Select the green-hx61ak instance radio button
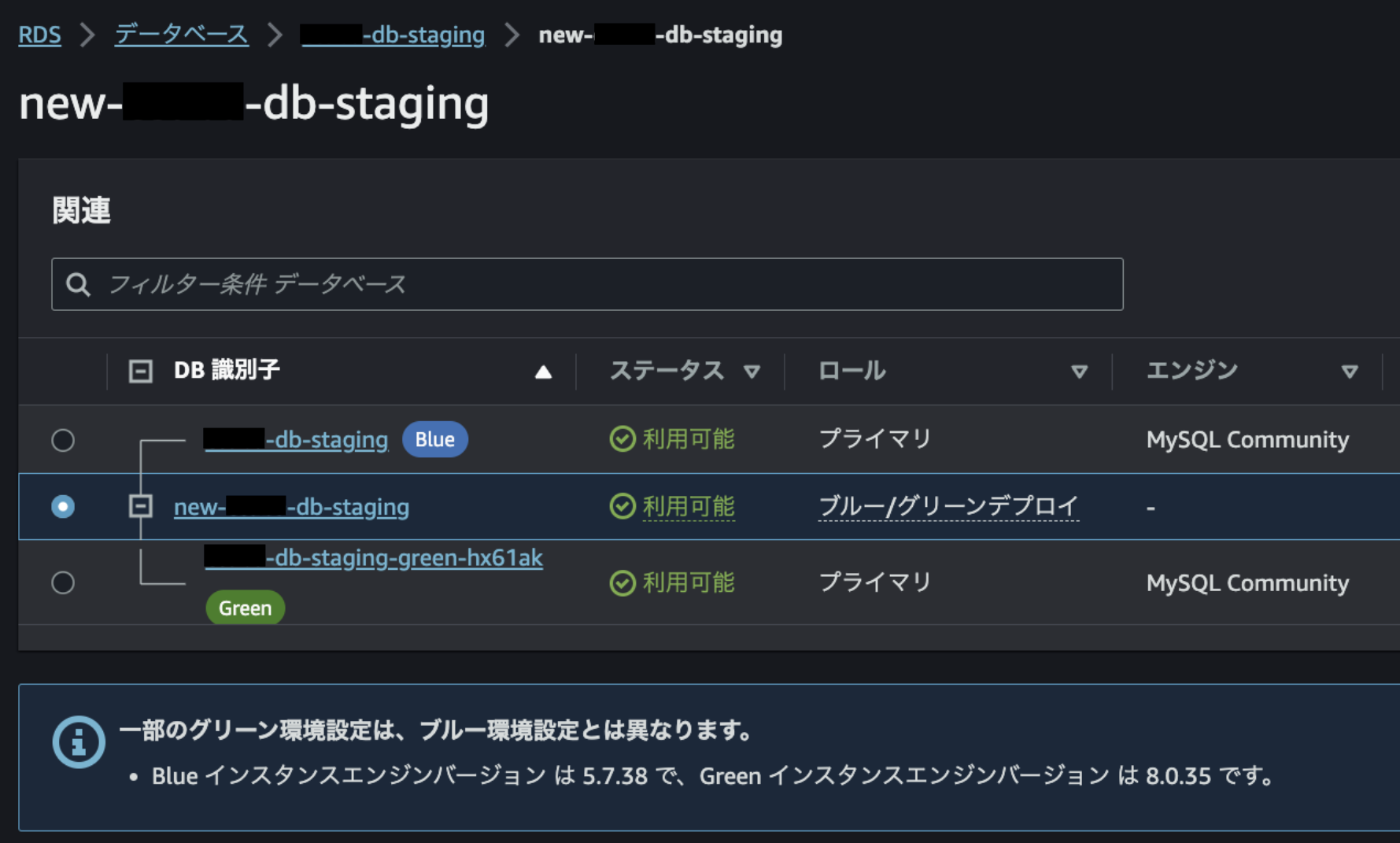Image resolution: width=1400 pixels, height=843 pixels. [x=63, y=582]
